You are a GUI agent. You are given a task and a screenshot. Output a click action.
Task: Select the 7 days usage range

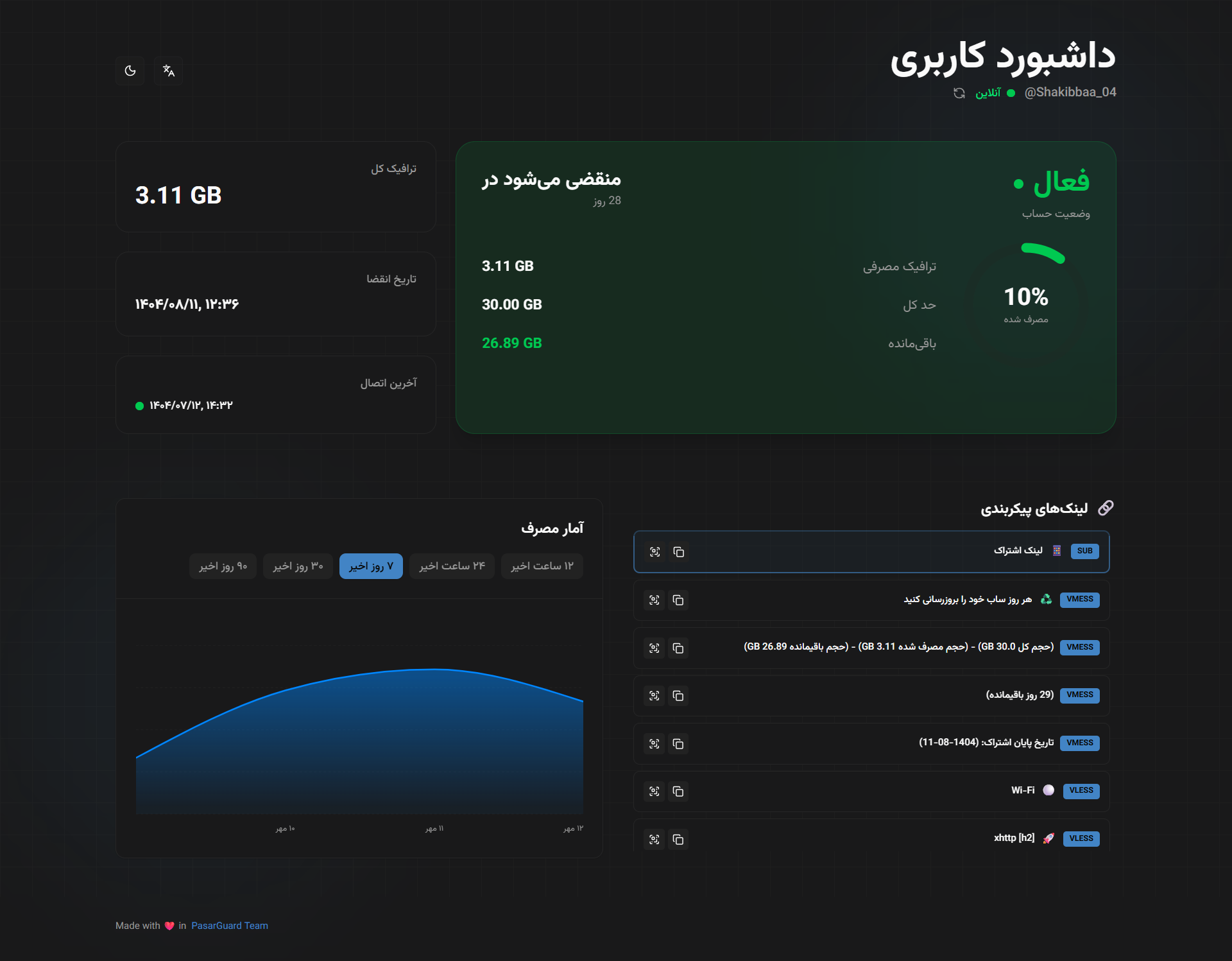371,566
